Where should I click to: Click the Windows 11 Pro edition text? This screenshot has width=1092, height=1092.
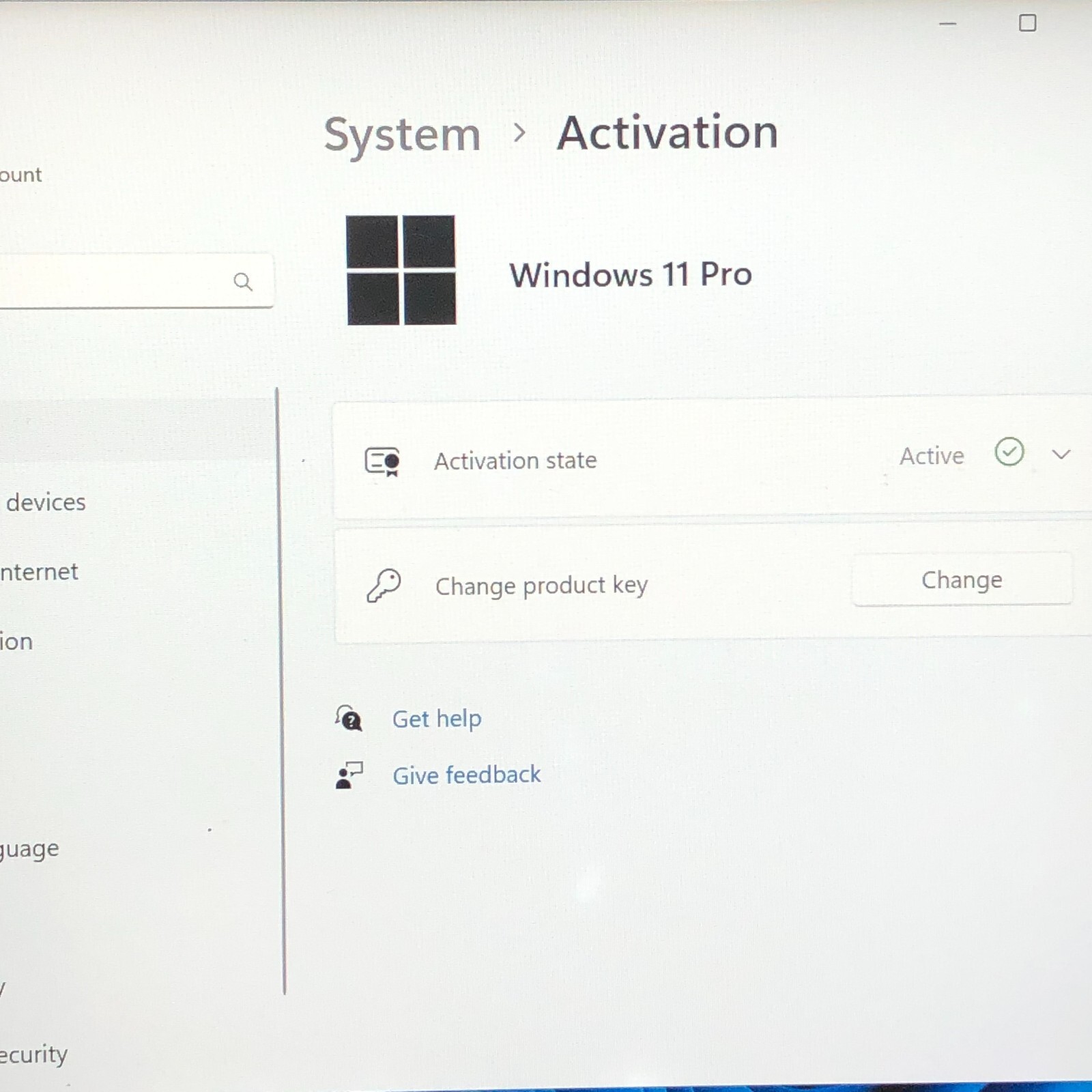coord(631,274)
